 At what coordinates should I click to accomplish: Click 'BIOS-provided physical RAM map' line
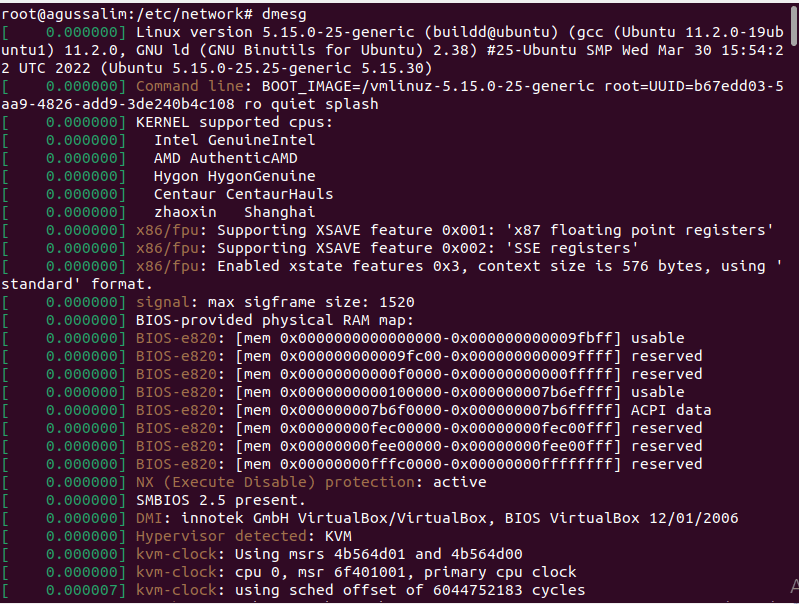275,320
